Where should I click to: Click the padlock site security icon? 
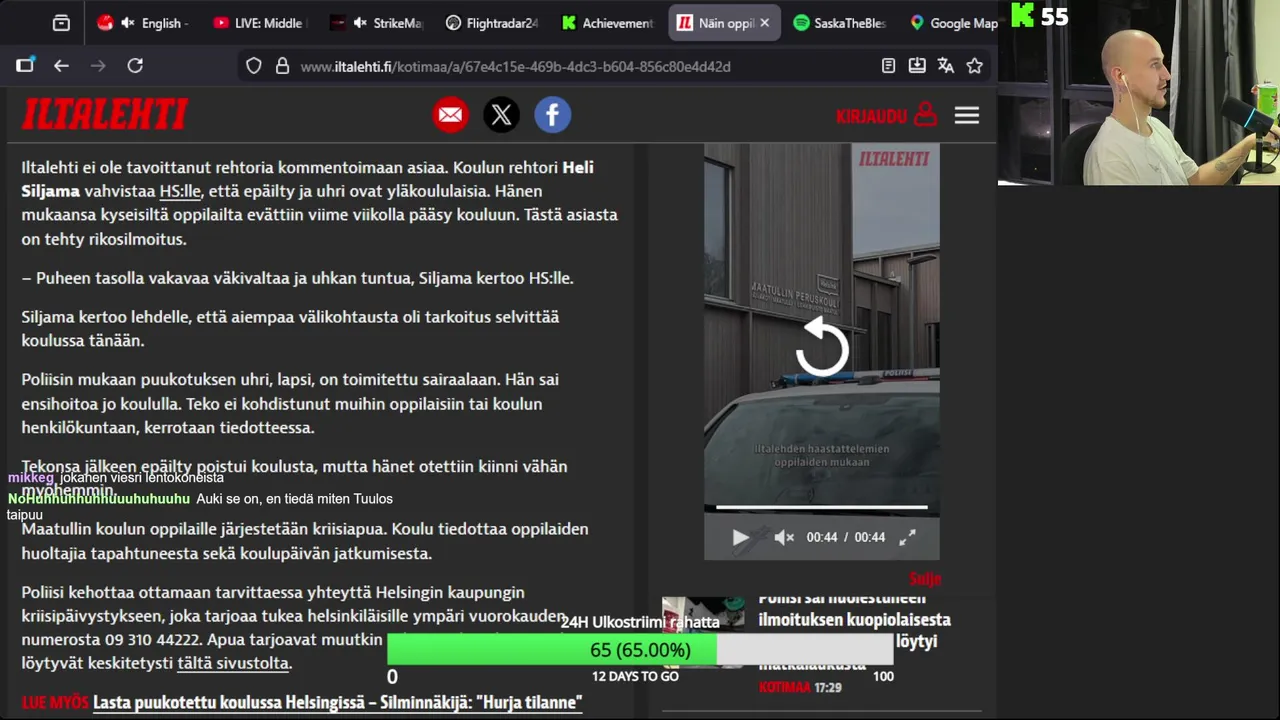pos(282,66)
